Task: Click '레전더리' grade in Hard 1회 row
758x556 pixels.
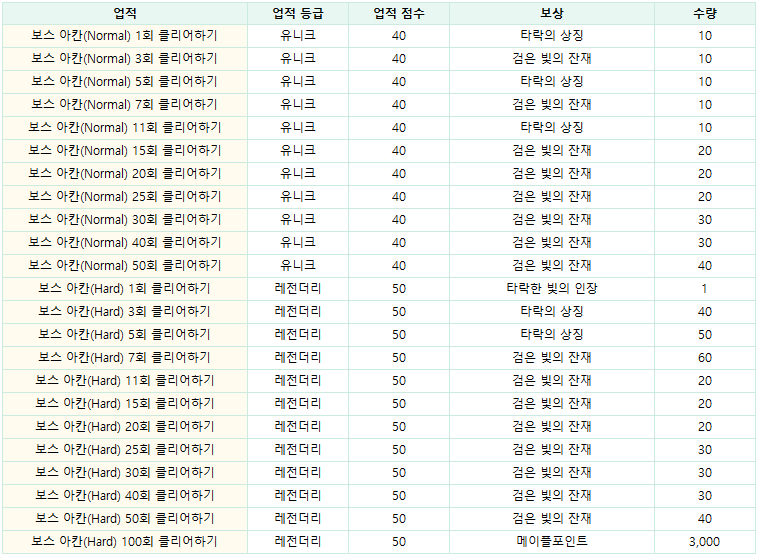Action: point(298,289)
